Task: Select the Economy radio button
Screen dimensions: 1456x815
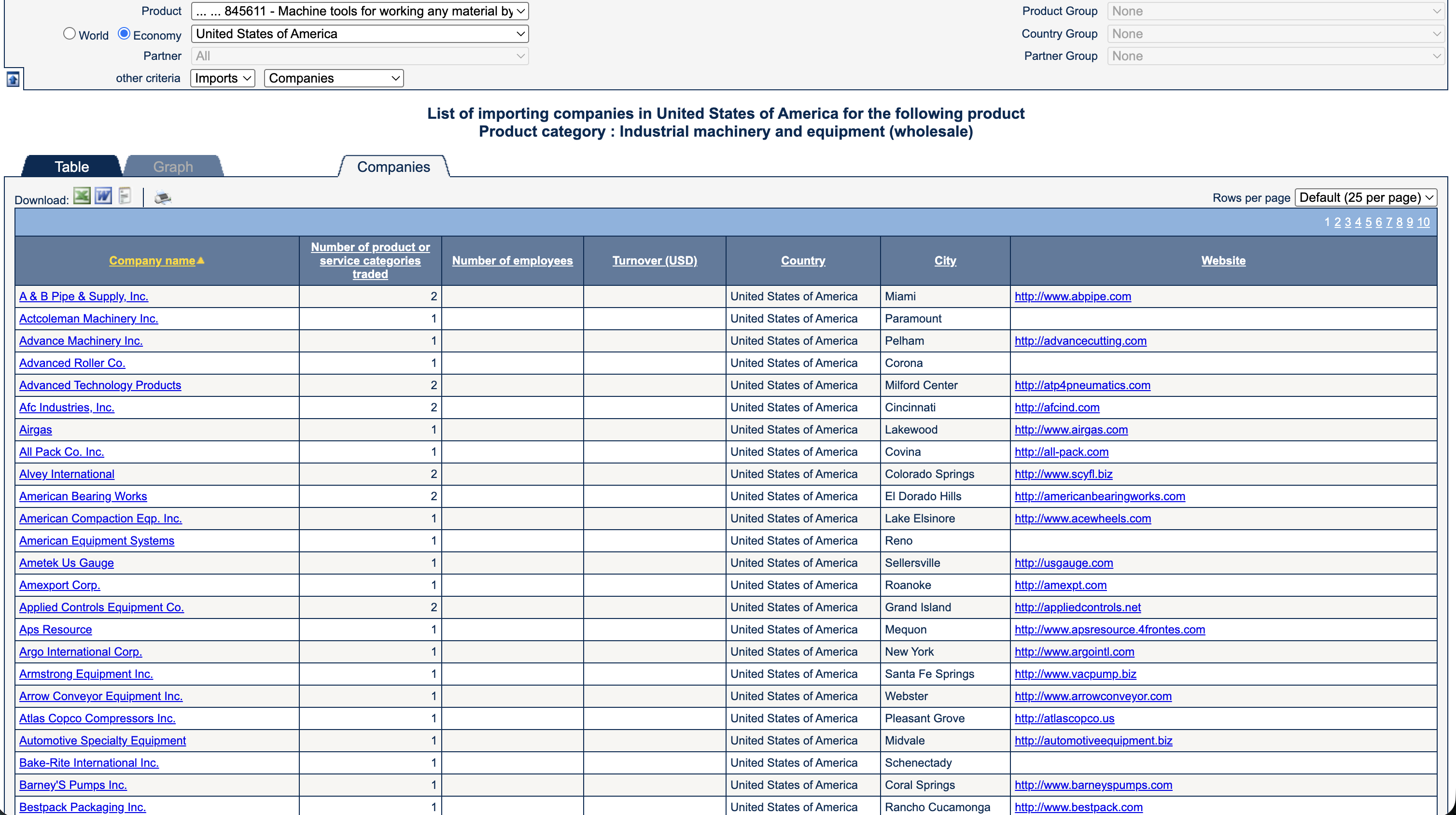Action: (124, 34)
